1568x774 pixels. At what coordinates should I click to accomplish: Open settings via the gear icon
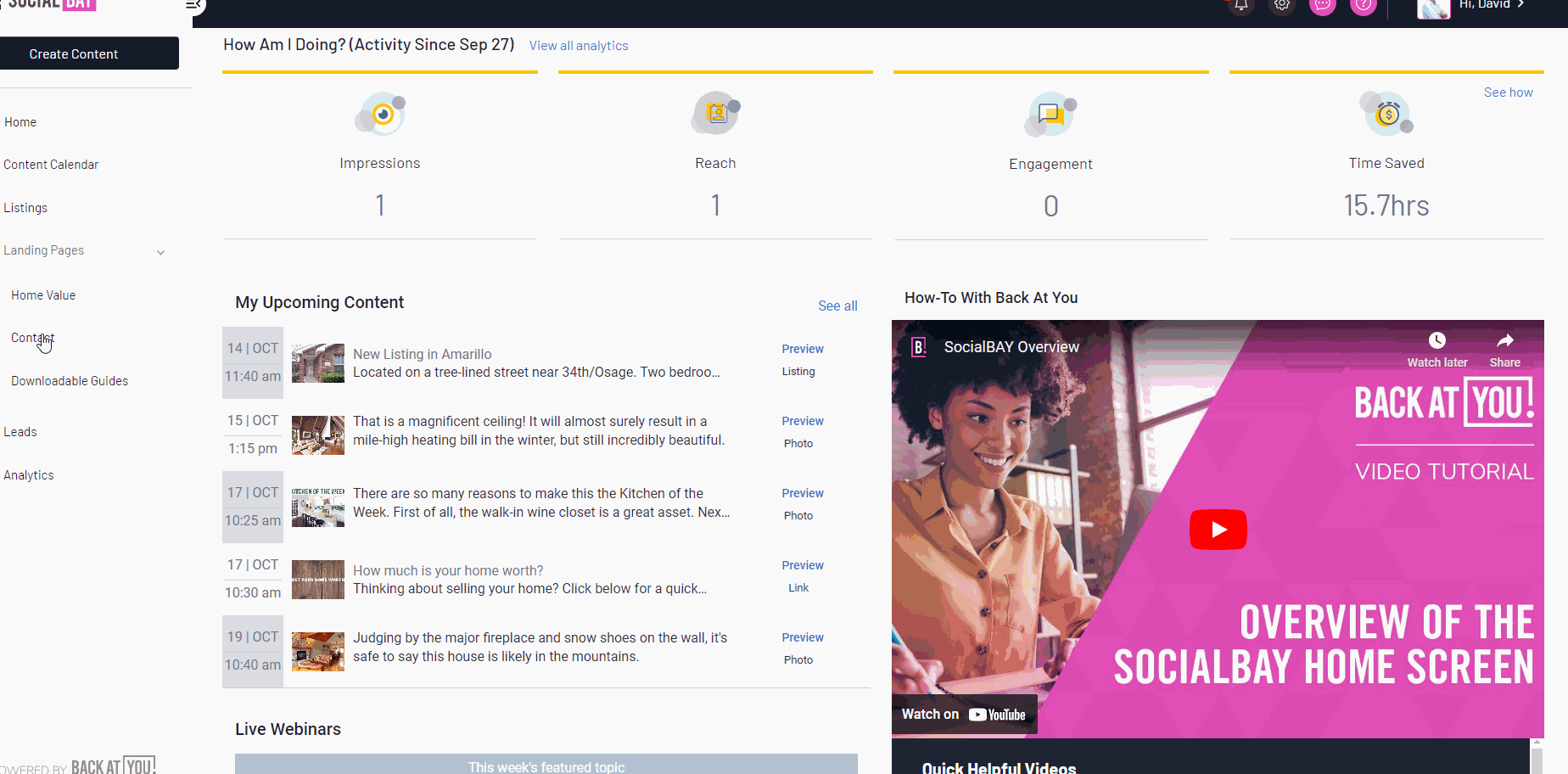1282,5
